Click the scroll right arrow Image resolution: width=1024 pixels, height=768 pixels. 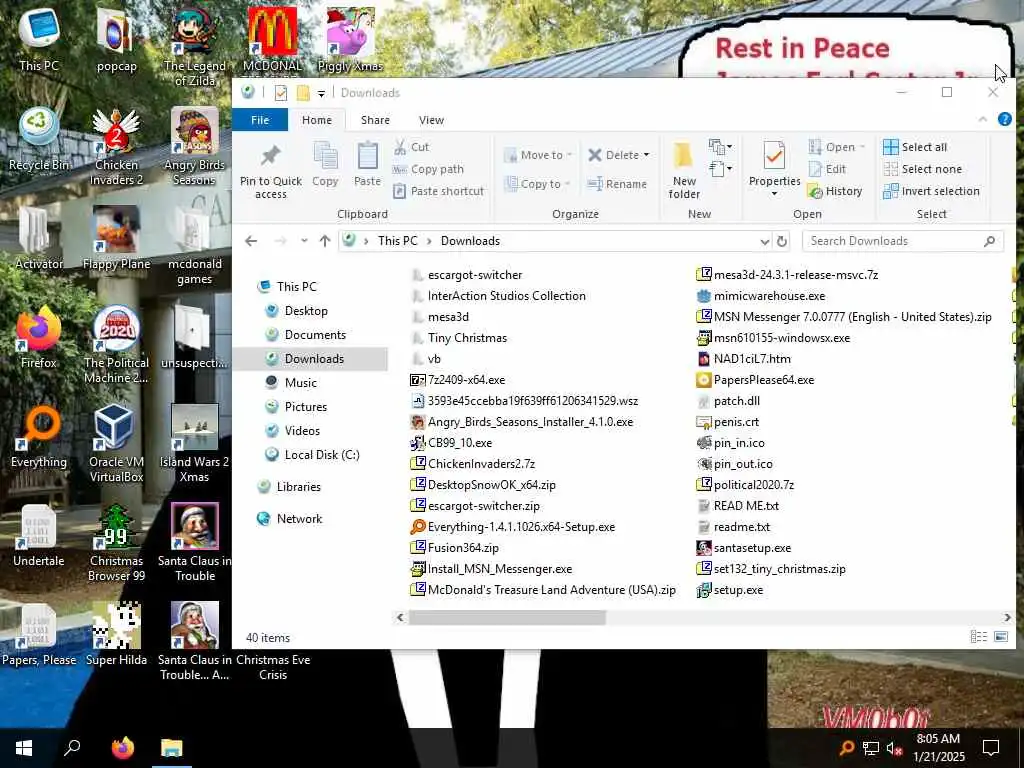(1007, 617)
